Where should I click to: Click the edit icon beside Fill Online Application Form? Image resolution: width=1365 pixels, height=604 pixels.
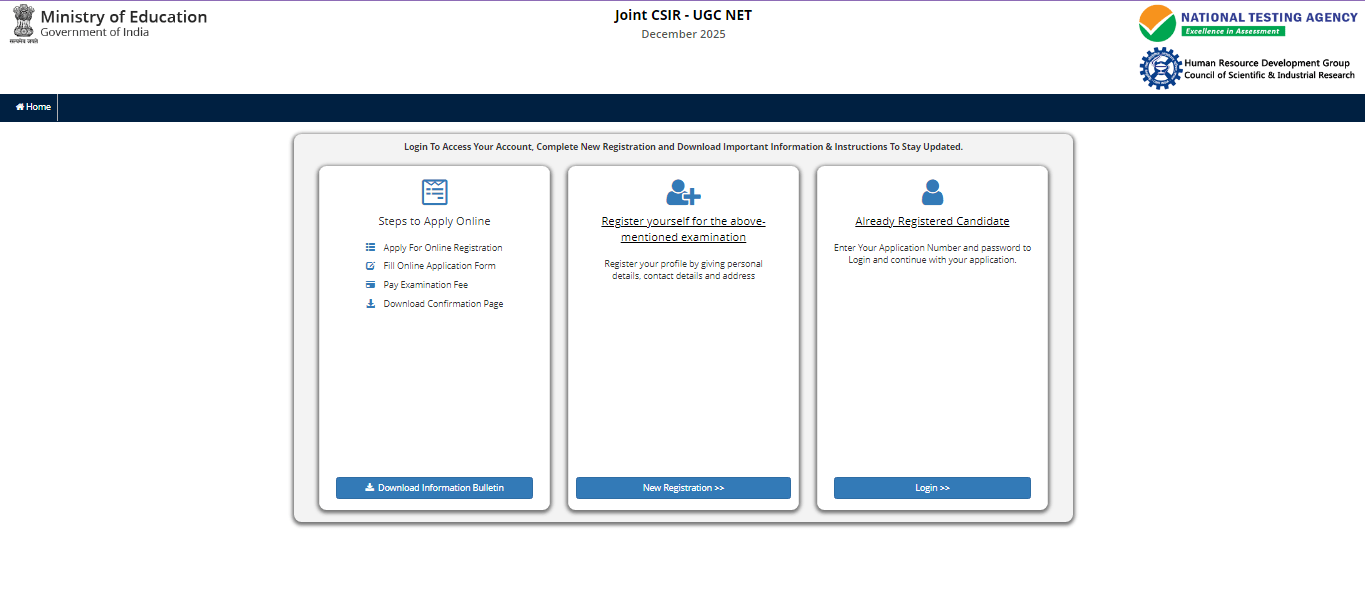370,266
